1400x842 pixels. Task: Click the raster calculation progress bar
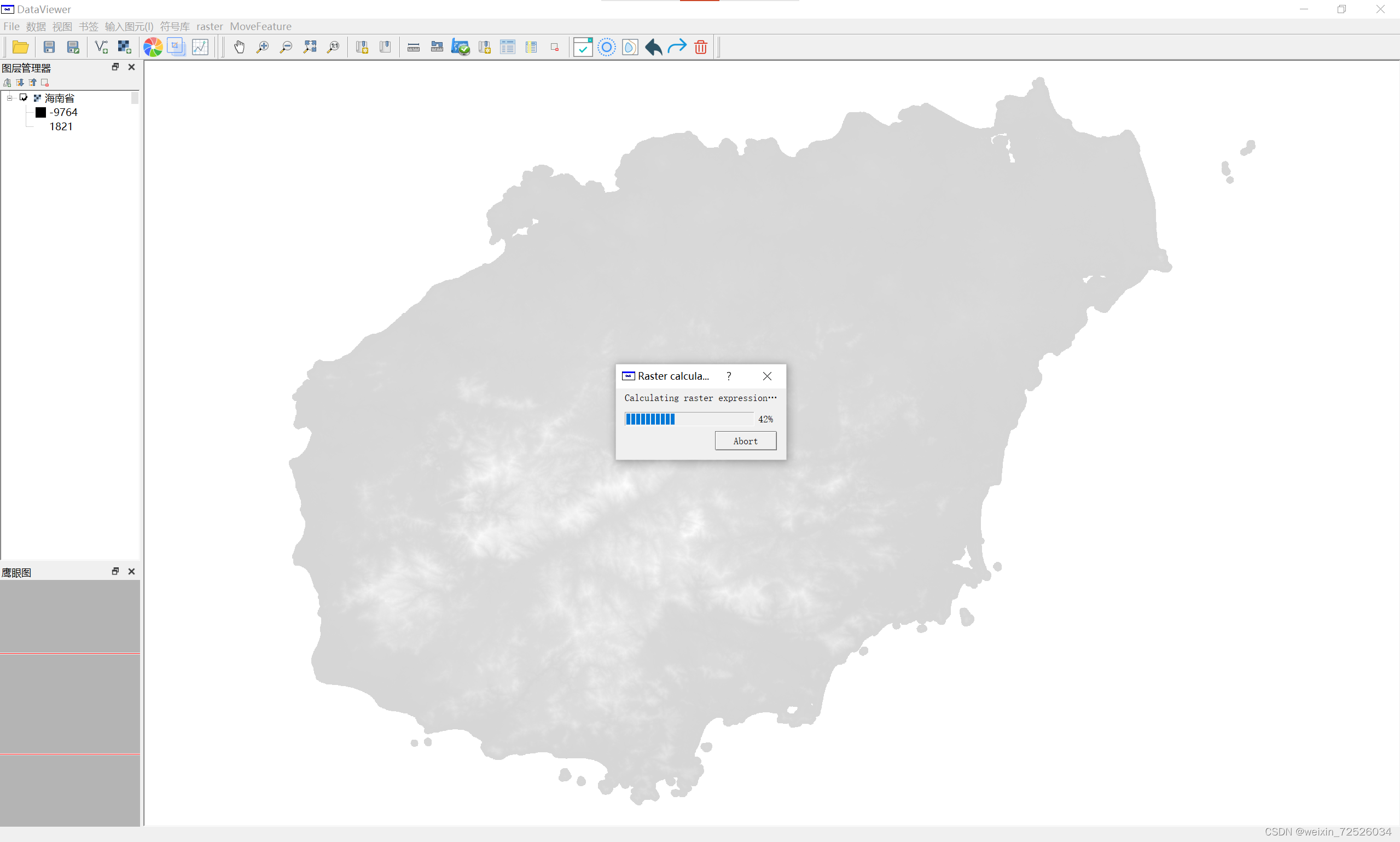pos(688,419)
